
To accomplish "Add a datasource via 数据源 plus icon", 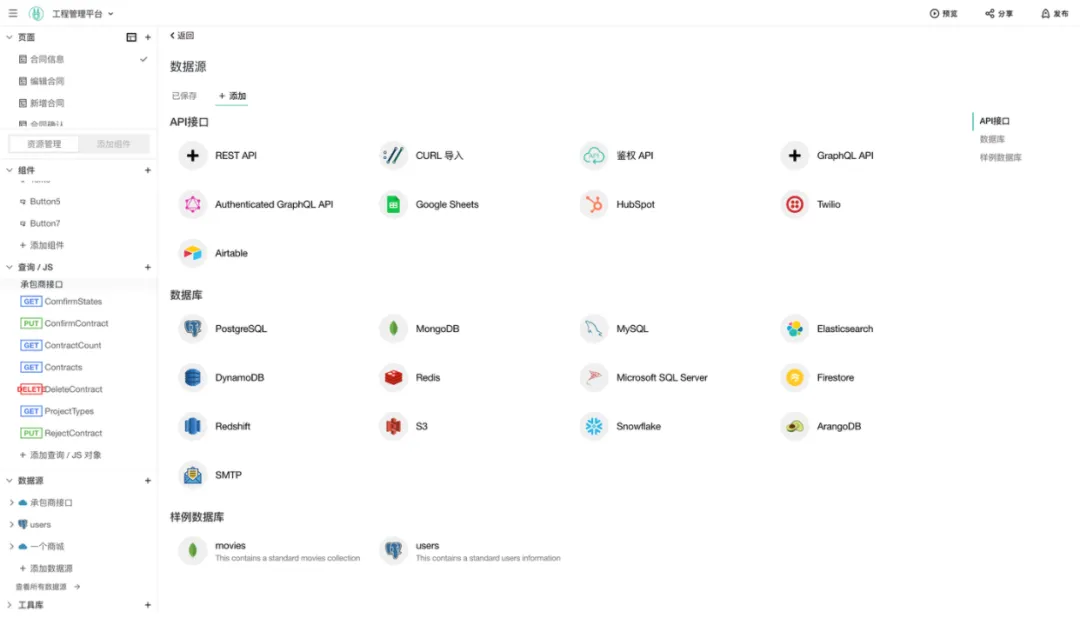I will [147, 481].
